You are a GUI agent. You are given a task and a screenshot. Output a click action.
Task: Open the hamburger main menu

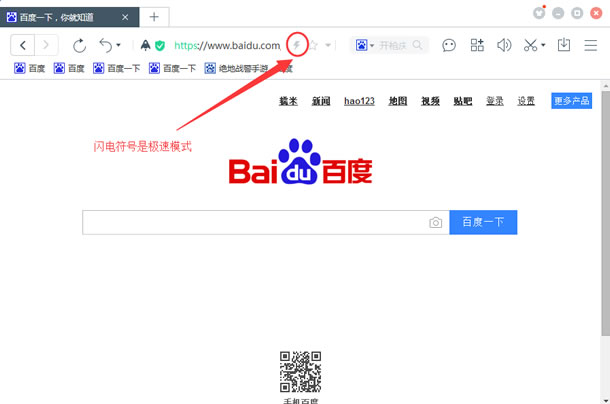pyautogui.click(x=591, y=45)
